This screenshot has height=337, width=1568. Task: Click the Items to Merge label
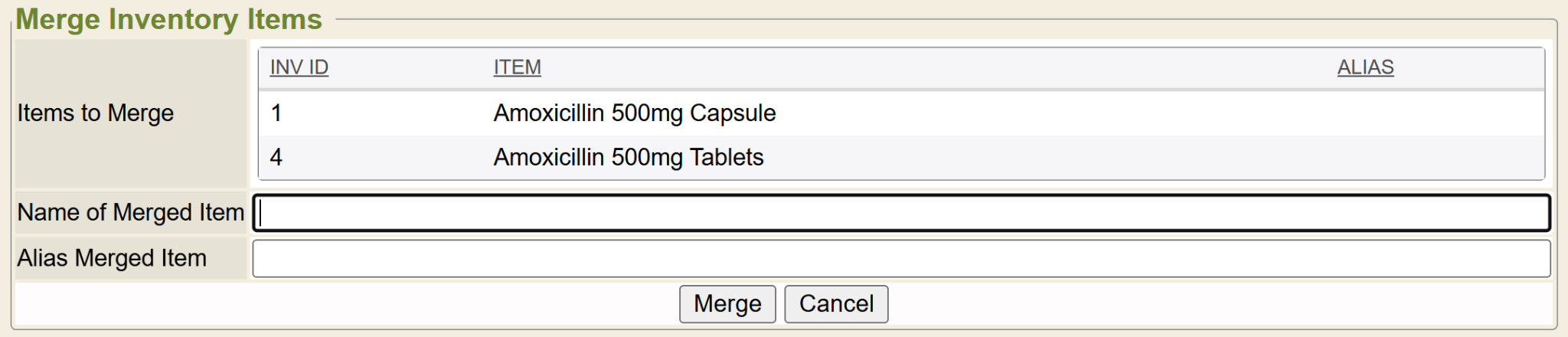tap(96, 113)
